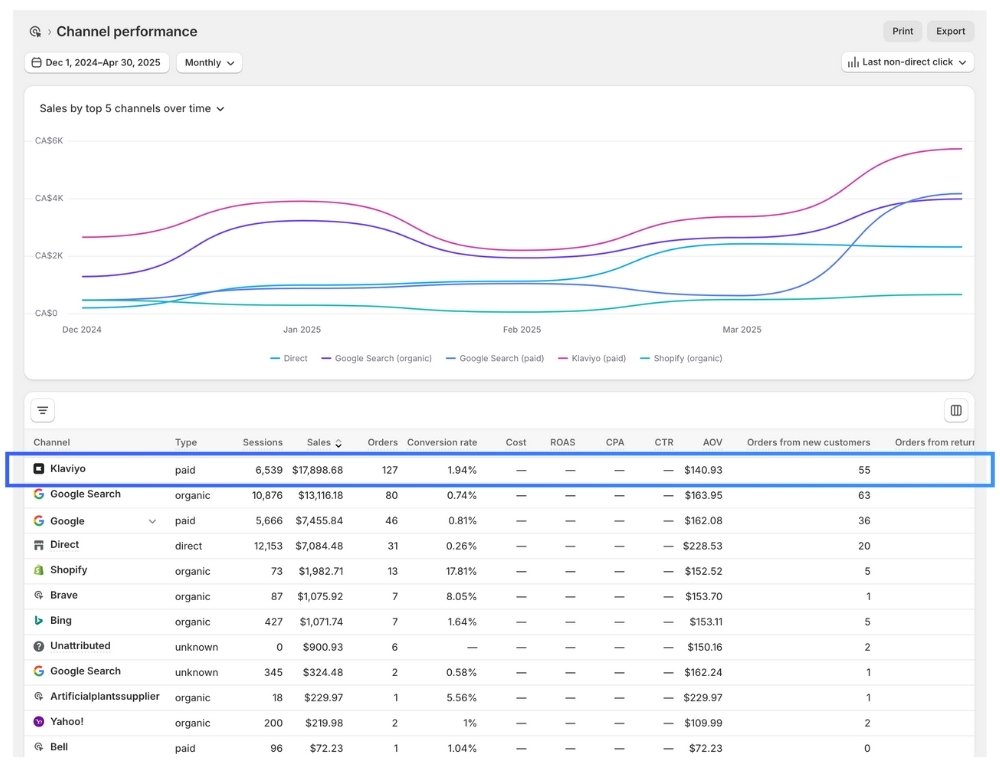1000x767 pixels.
Task: Click the Direct channel name
Action: [64, 545]
